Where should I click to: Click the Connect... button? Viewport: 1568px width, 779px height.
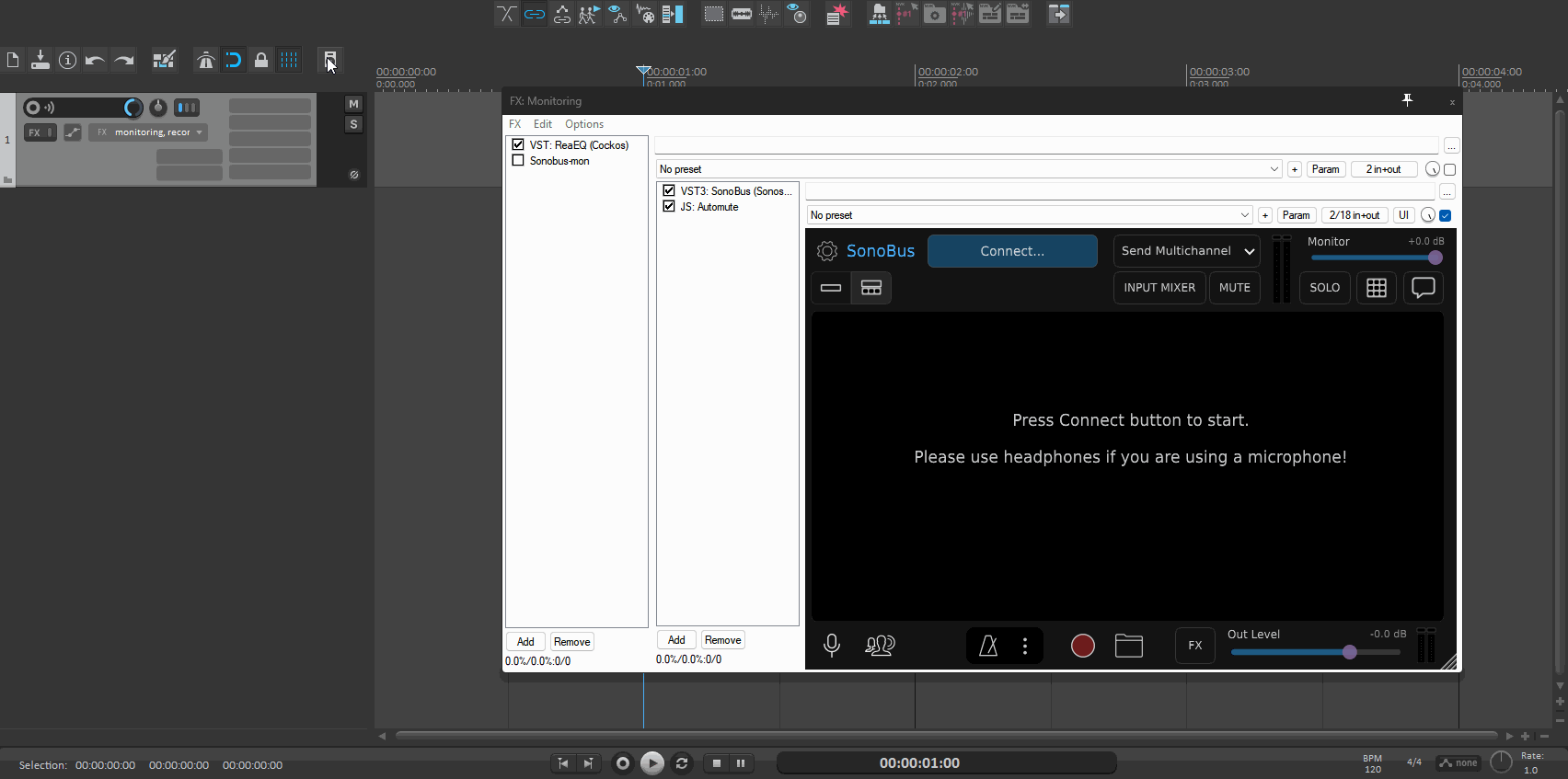[1011, 251]
